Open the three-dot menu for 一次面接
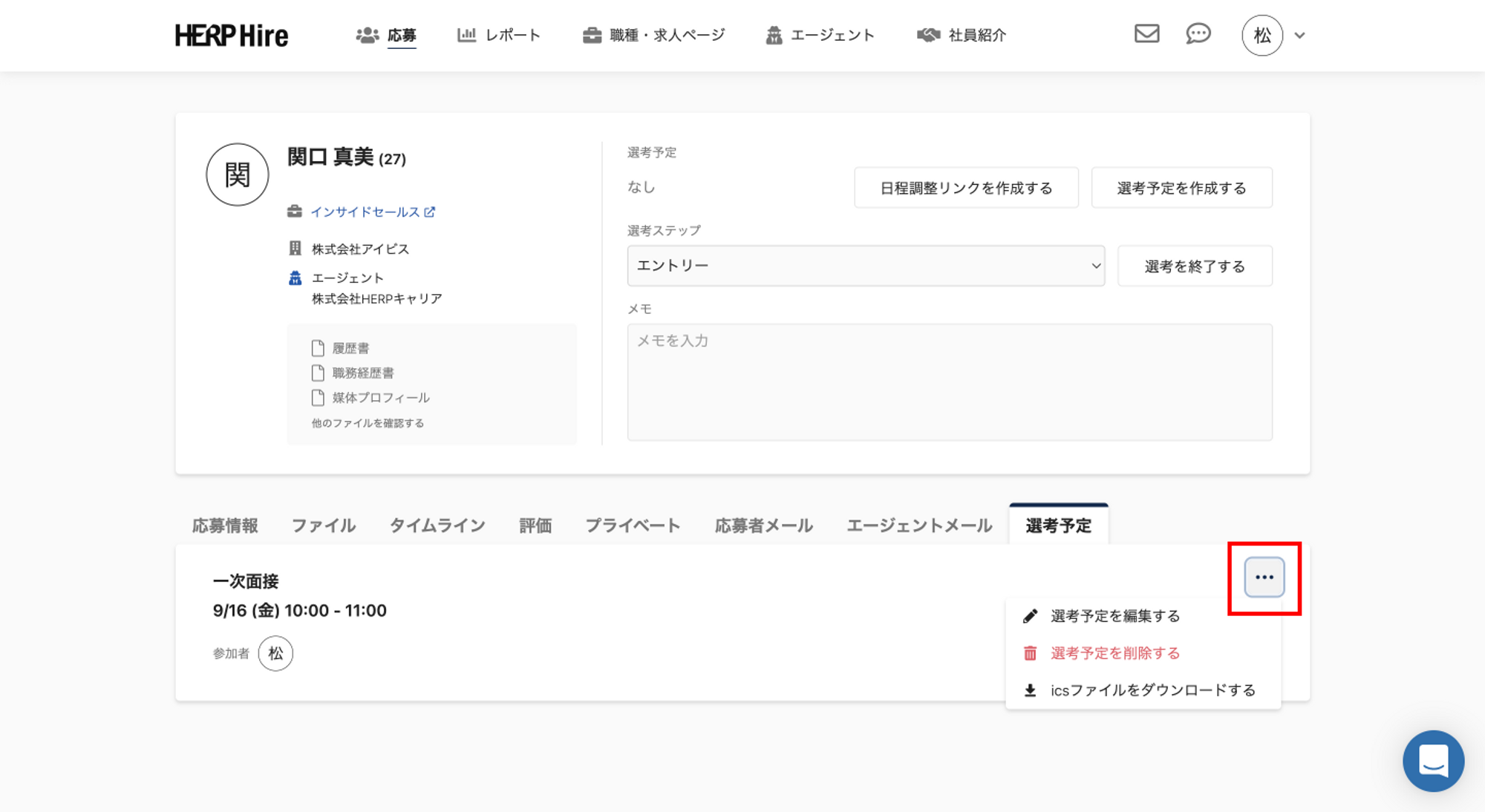Image resolution: width=1485 pixels, height=812 pixels. tap(1264, 577)
